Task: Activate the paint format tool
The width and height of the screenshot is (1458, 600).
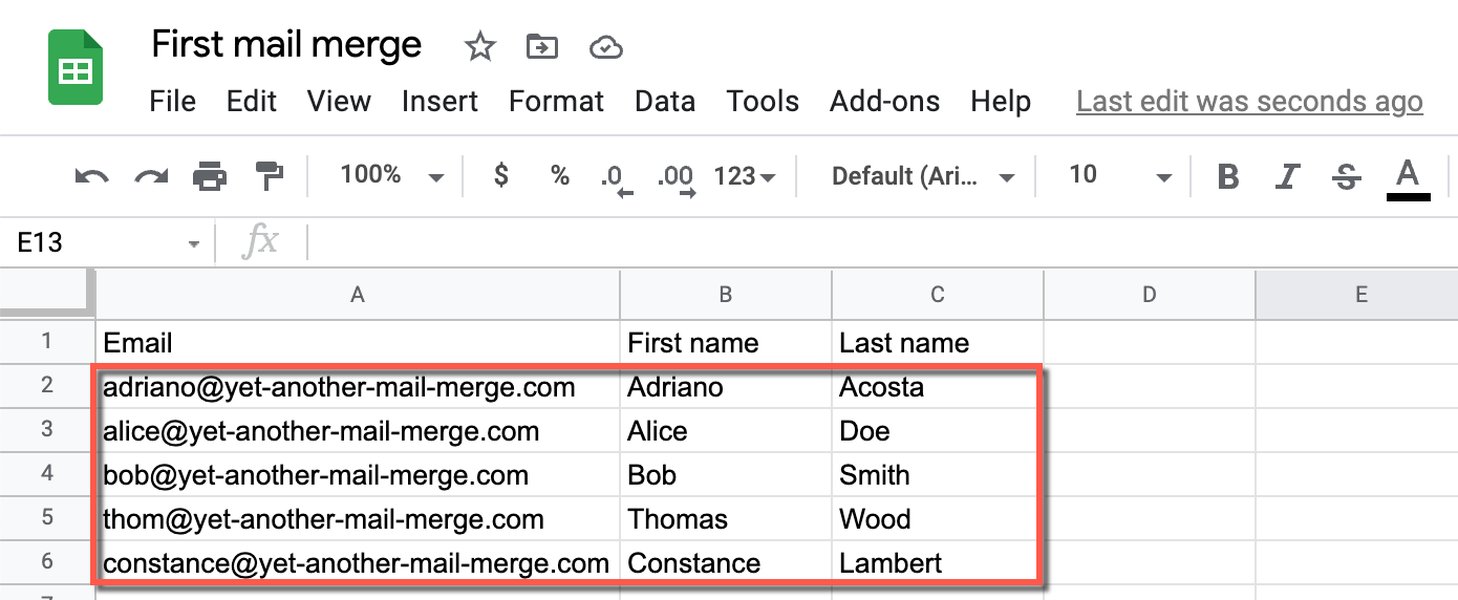Action: coord(269,177)
